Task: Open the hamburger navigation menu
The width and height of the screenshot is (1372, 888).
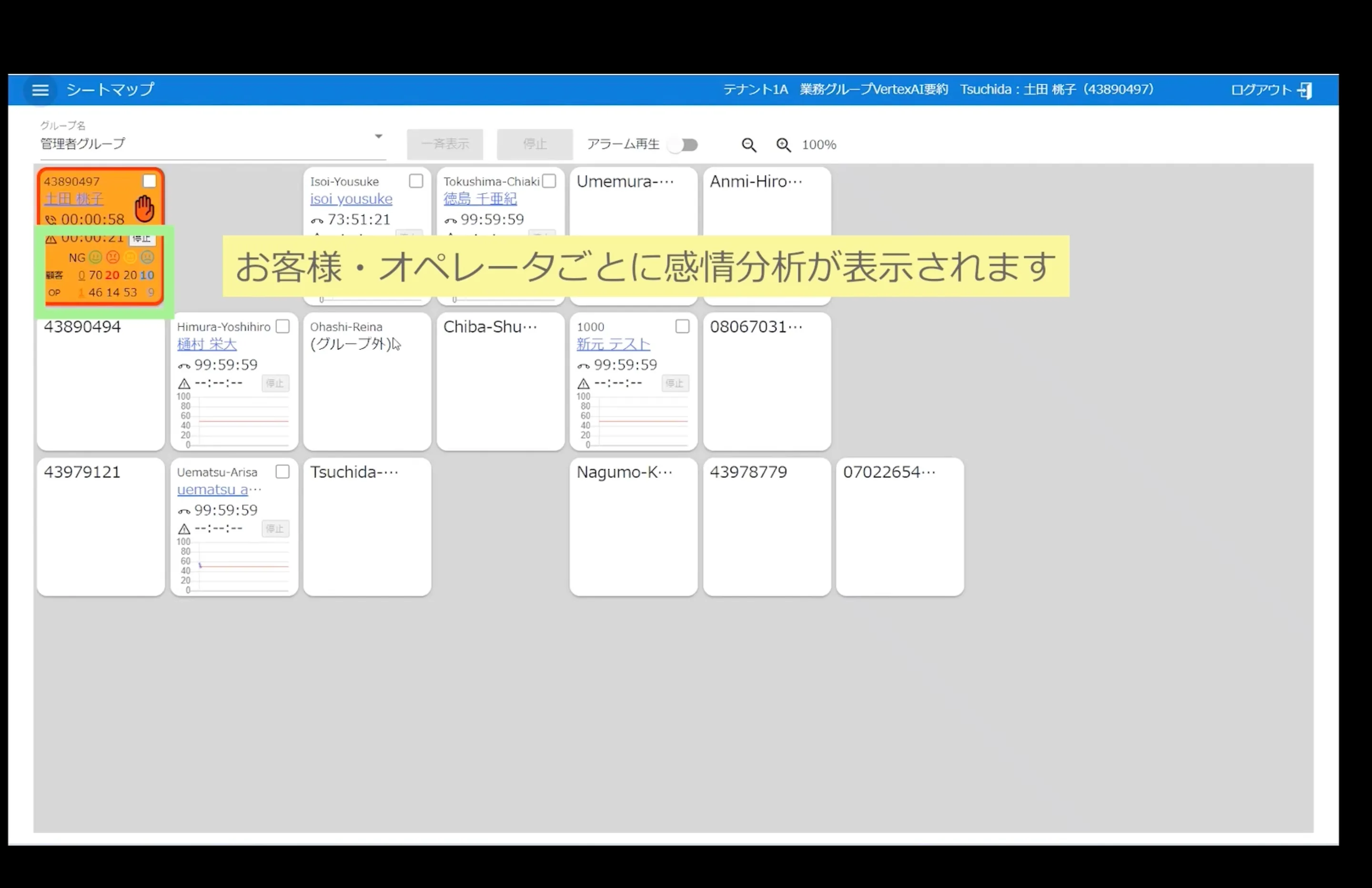Action: click(x=40, y=90)
